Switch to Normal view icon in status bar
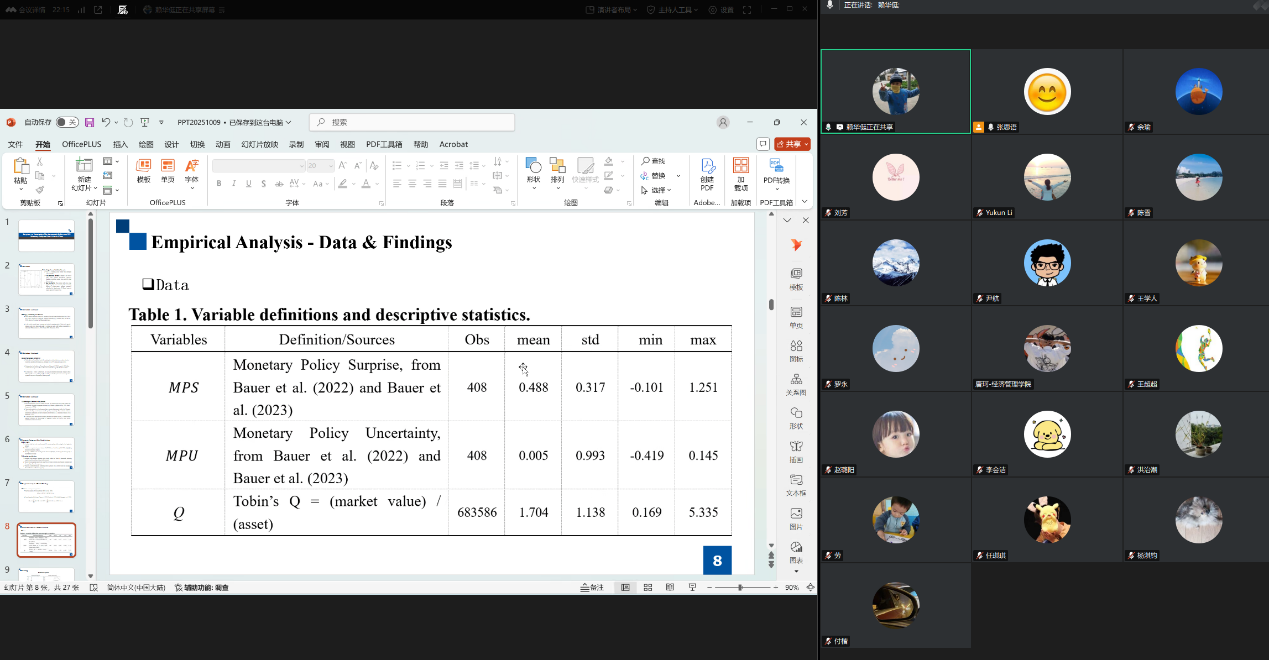This screenshot has width=1269, height=660. click(x=625, y=588)
